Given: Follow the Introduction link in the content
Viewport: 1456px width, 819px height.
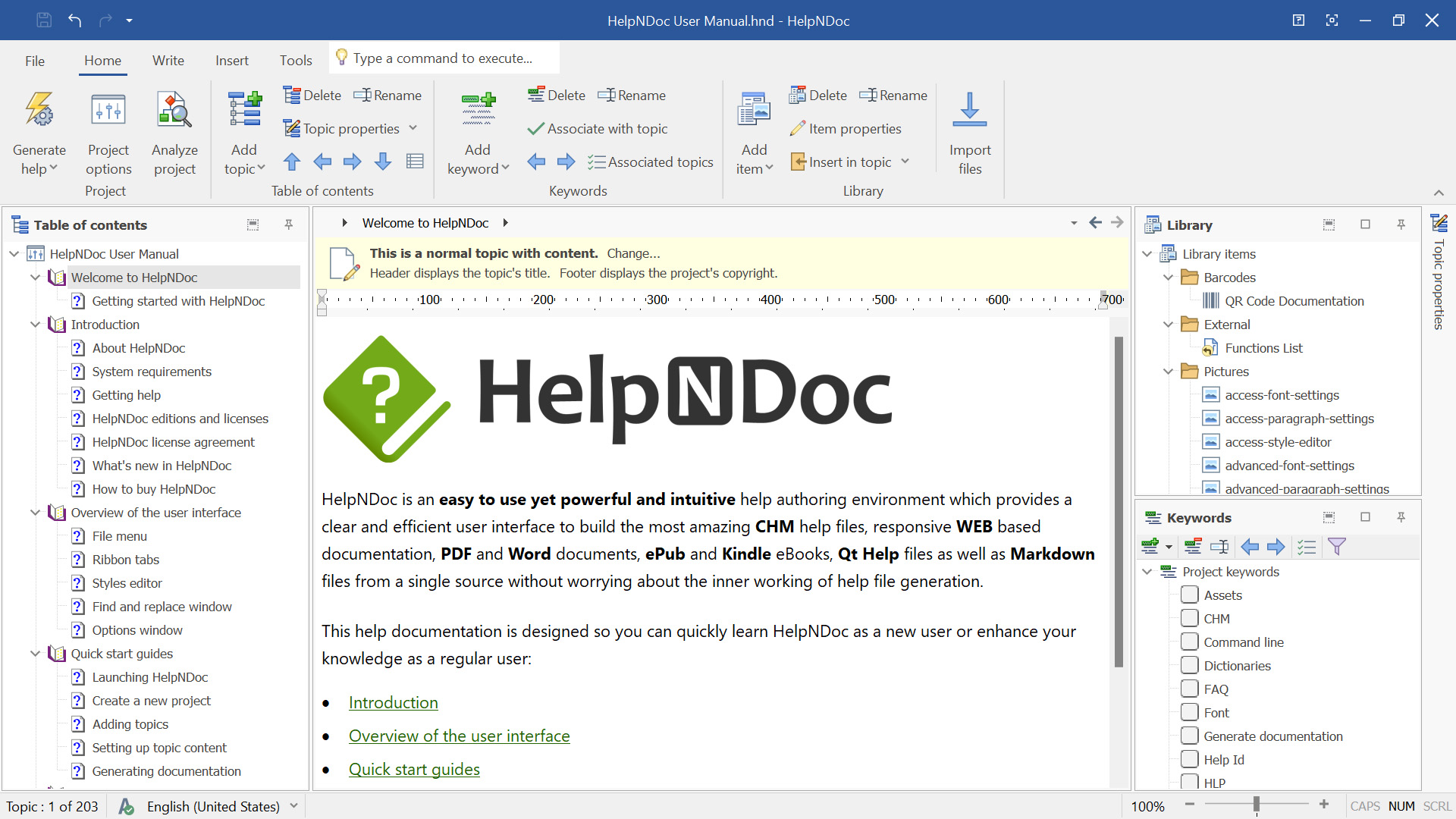Looking at the screenshot, I should tap(394, 703).
